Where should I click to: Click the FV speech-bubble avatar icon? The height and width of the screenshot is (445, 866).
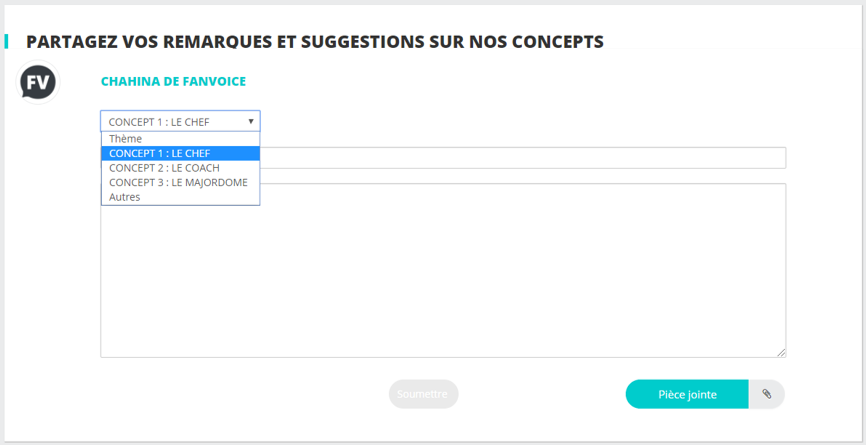point(38,82)
